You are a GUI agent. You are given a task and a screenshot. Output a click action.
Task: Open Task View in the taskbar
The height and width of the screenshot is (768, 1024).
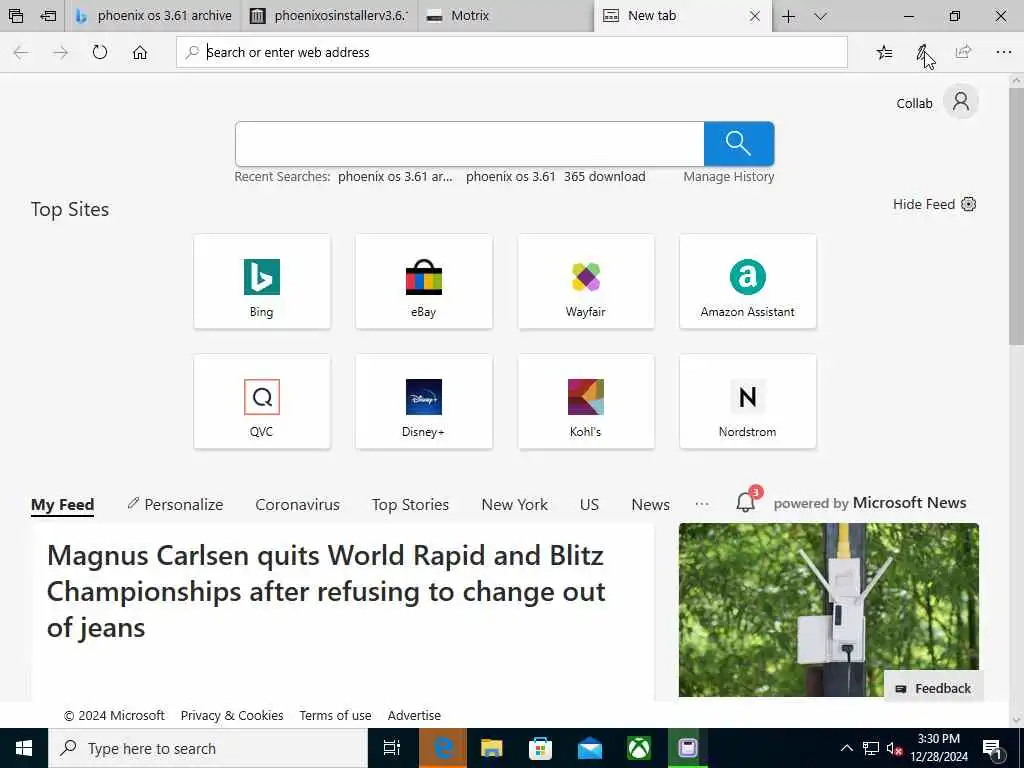(392, 748)
